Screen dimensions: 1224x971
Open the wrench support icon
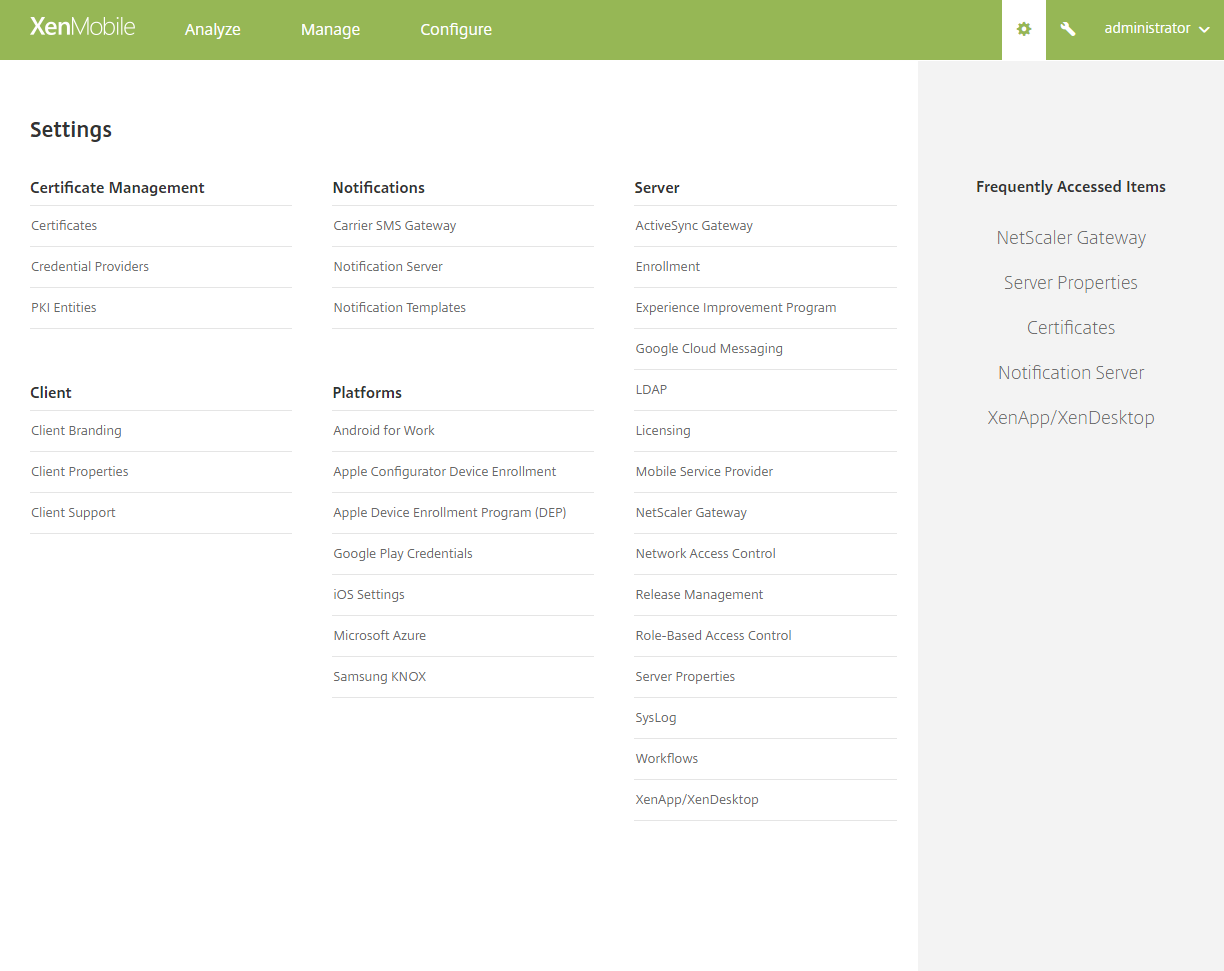point(1068,29)
